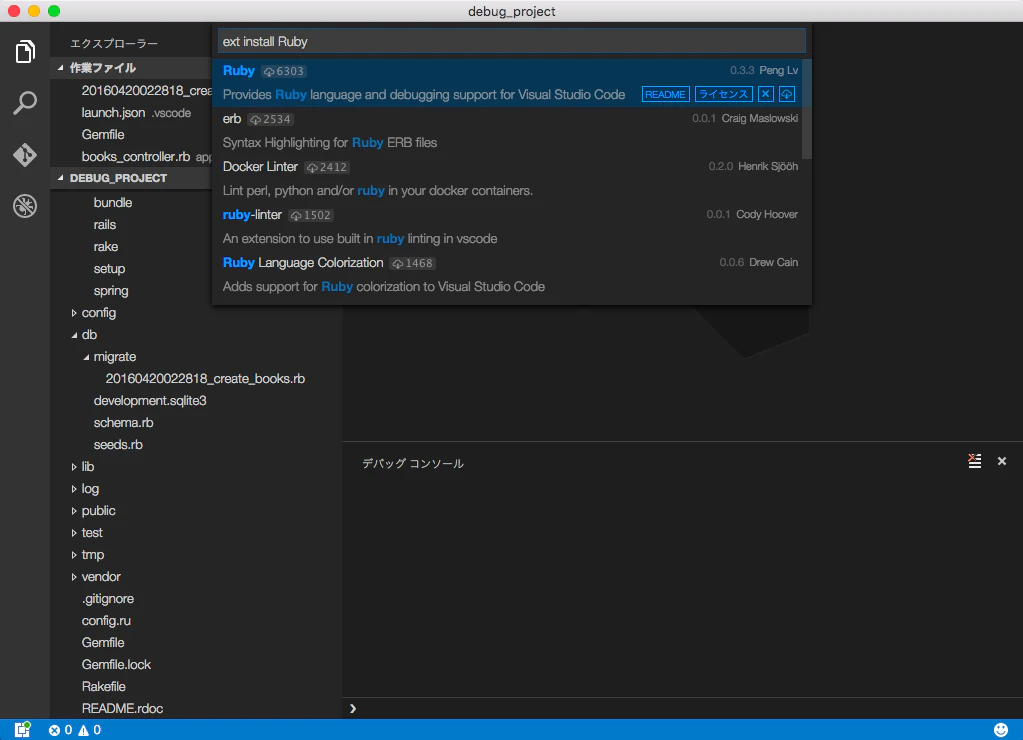The image size is (1023, 740).
Task: Collapse the DEBUG_PROJECT section
Action: [x=61, y=177]
